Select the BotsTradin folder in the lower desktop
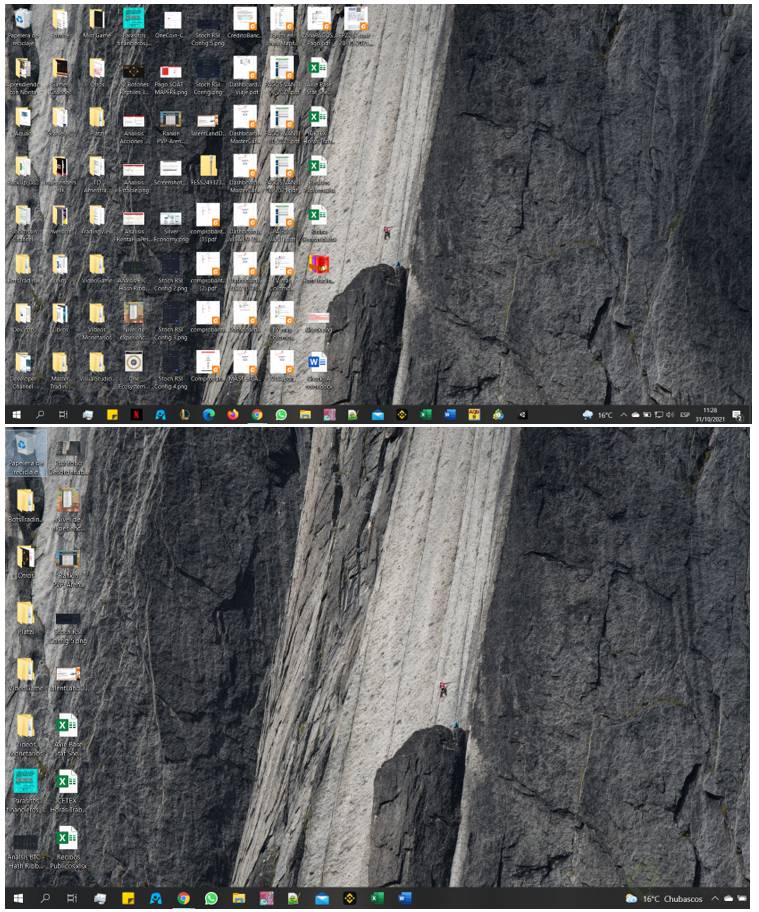759x912 pixels. click(x=25, y=506)
